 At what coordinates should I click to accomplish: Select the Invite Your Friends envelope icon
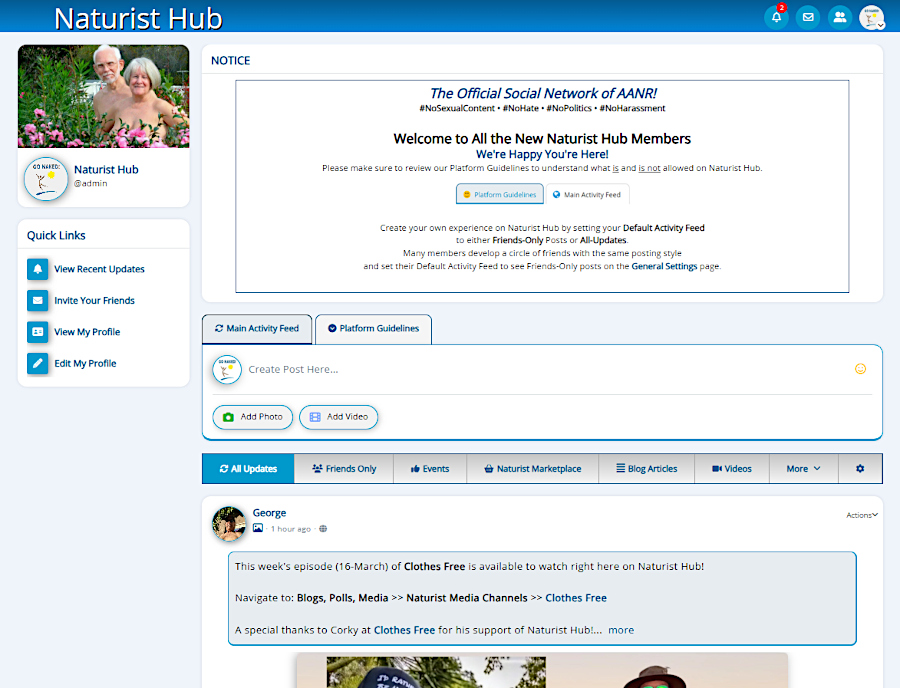point(37,300)
